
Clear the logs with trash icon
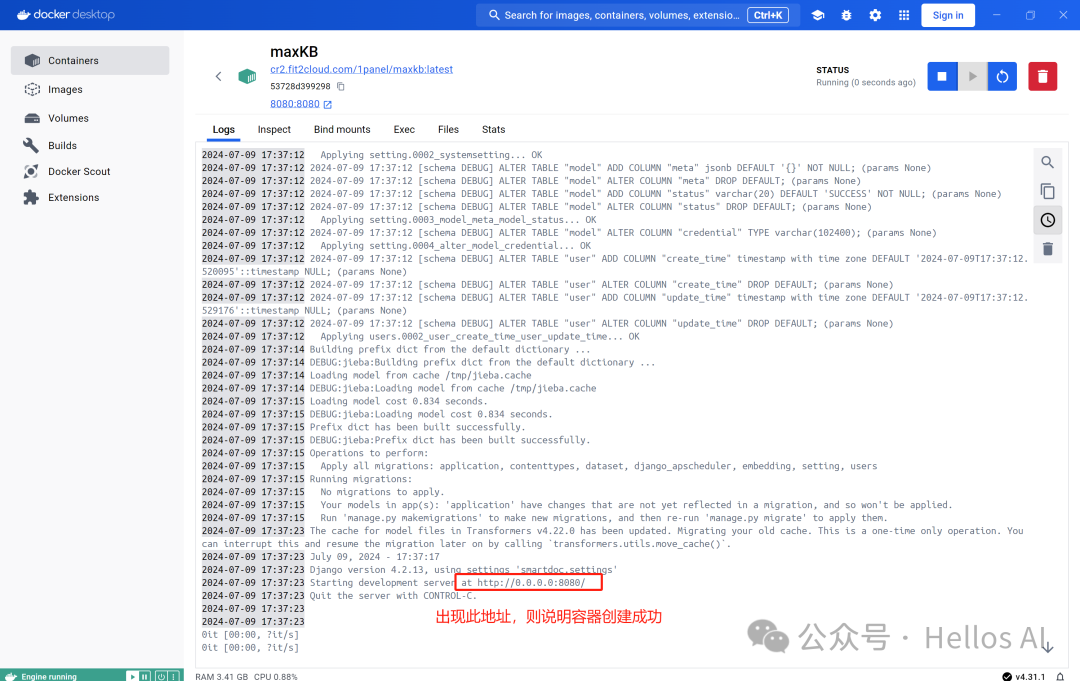click(1047, 249)
